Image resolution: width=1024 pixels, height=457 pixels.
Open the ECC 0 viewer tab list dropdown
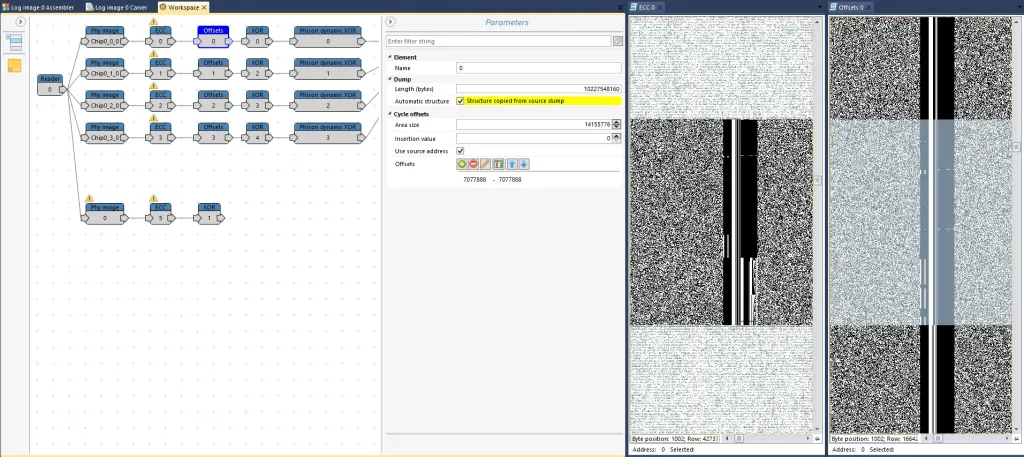[821, 7]
